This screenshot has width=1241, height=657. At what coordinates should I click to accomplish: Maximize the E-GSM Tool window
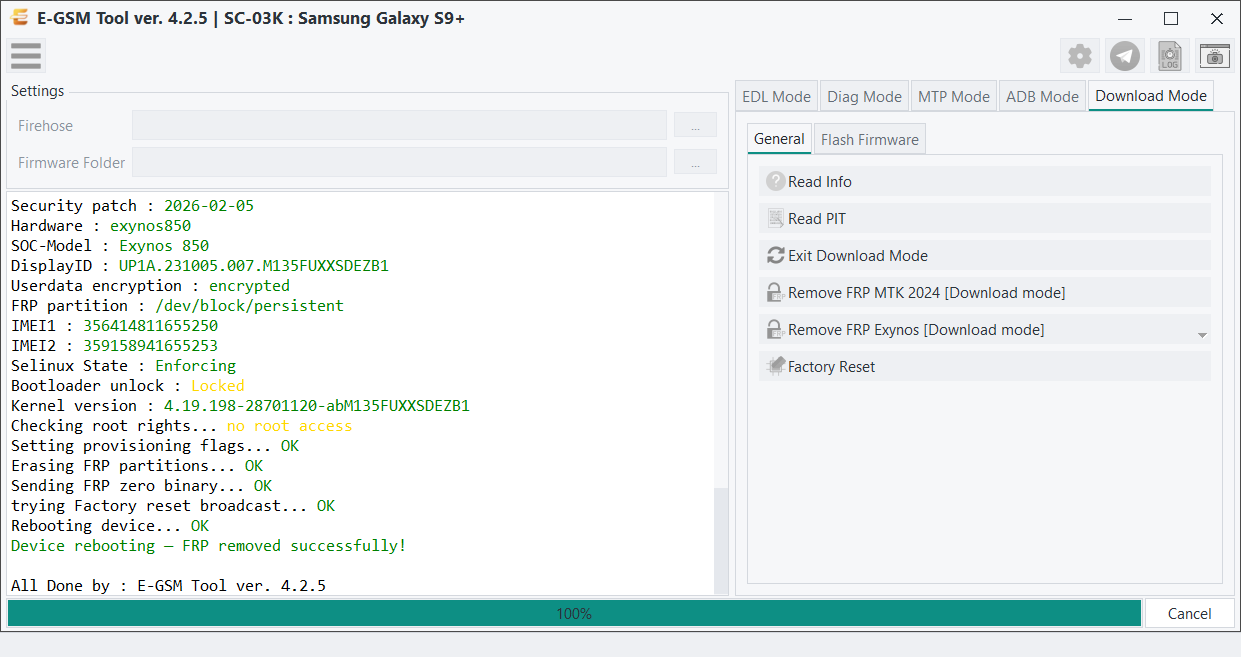(1171, 18)
